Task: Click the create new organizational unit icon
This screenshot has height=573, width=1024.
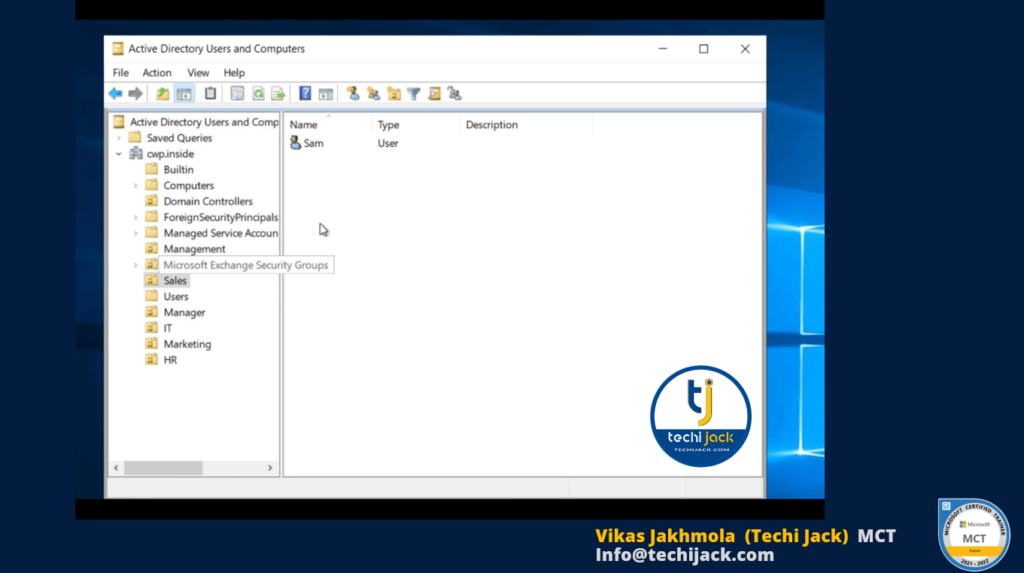Action: pos(393,94)
